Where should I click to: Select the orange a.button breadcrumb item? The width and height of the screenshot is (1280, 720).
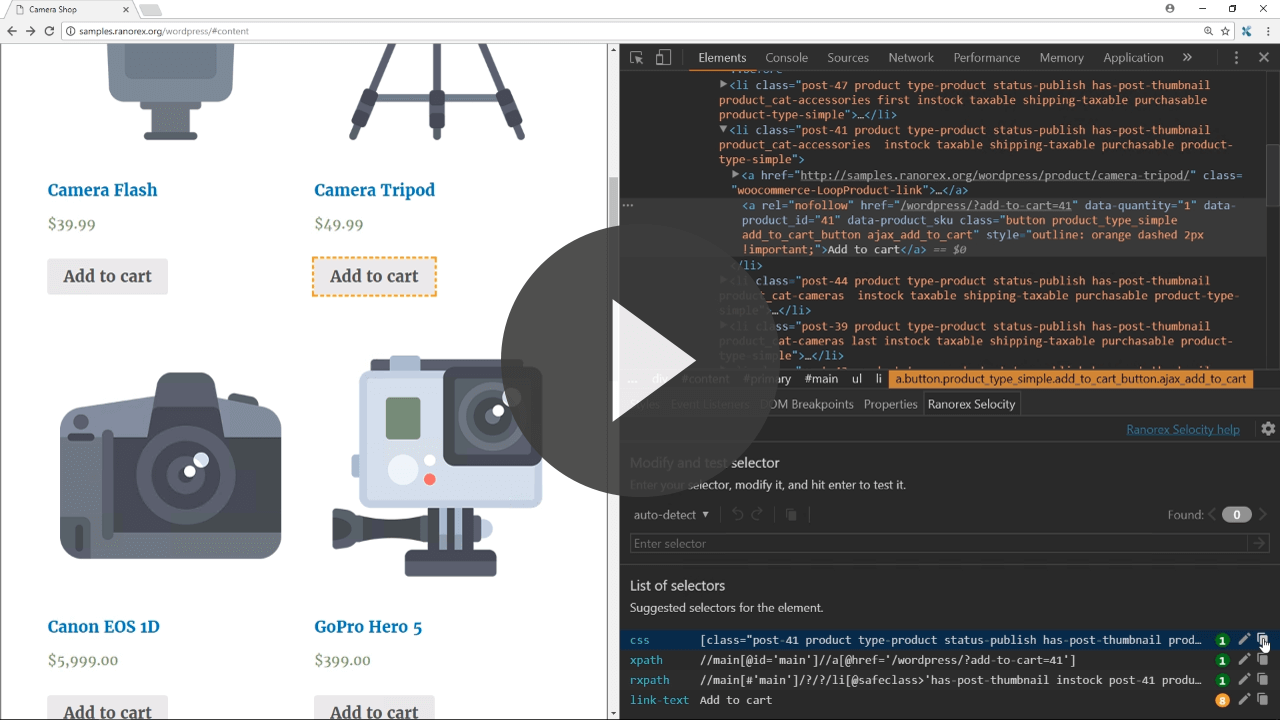(1071, 379)
